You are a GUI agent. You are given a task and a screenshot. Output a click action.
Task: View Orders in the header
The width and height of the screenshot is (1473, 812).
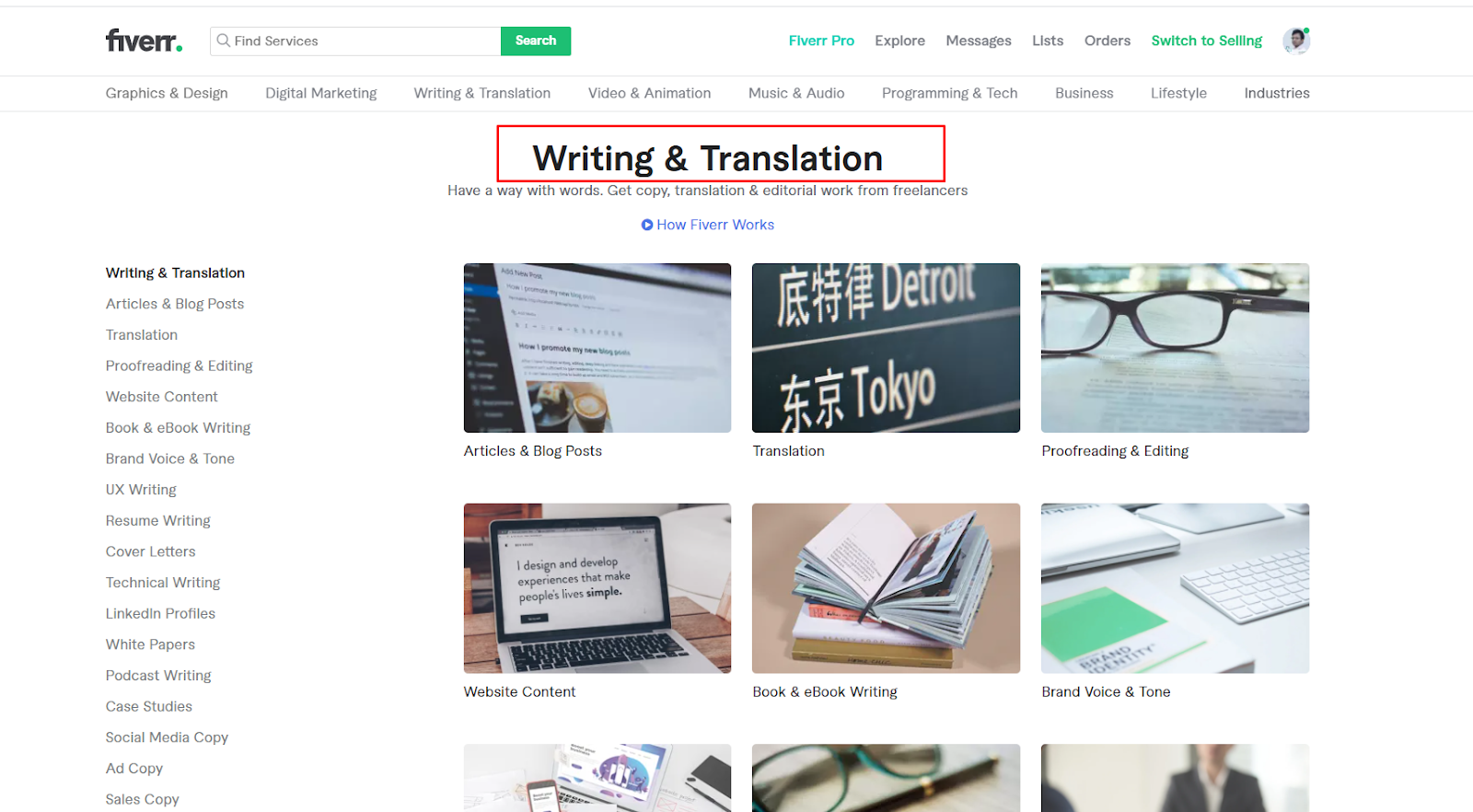tap(1108, 41)
